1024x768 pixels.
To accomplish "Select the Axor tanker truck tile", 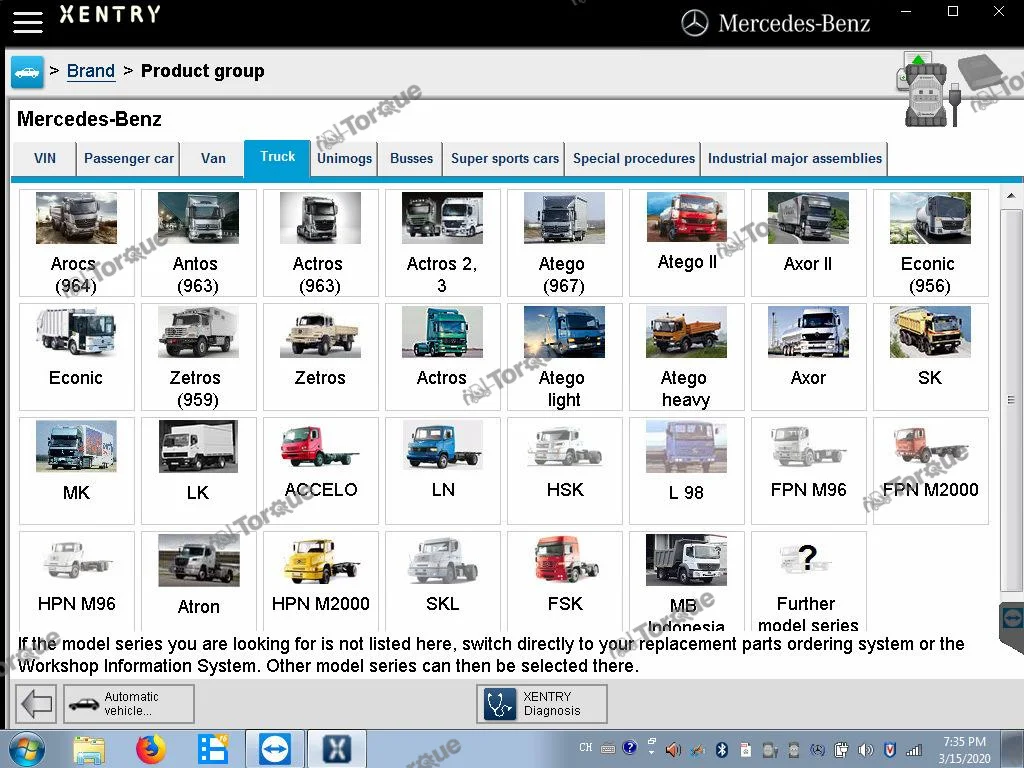I will click(808, 357).
